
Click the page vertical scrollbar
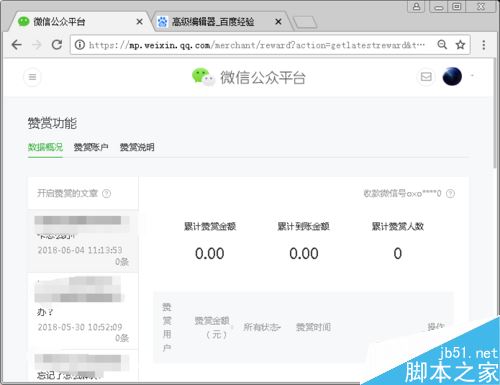point(495,113)
